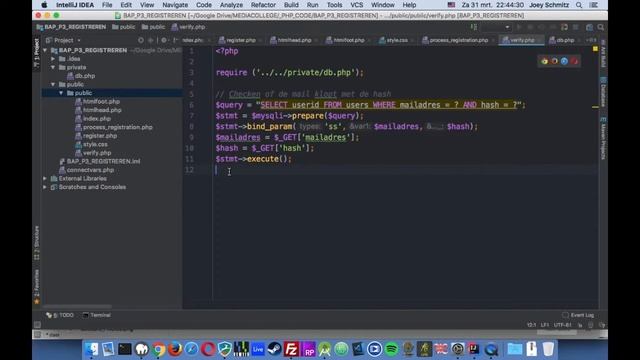Toggle Ant Build tool window stripe
Viewport: 640px width, 360px height.
point(603,54)
